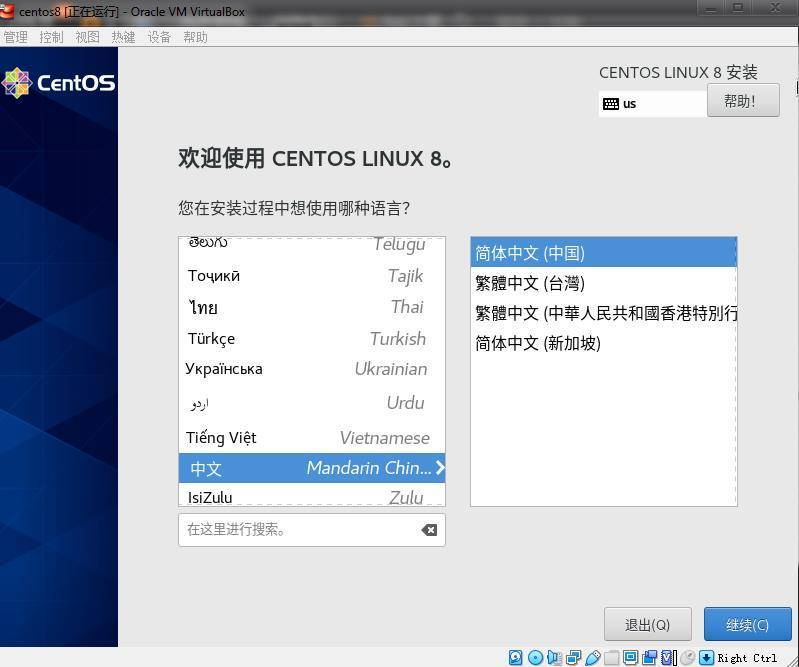Select Türkçe Turkish language
The height and width of the screenshot is (667, 799).
(x=312, y=339)
